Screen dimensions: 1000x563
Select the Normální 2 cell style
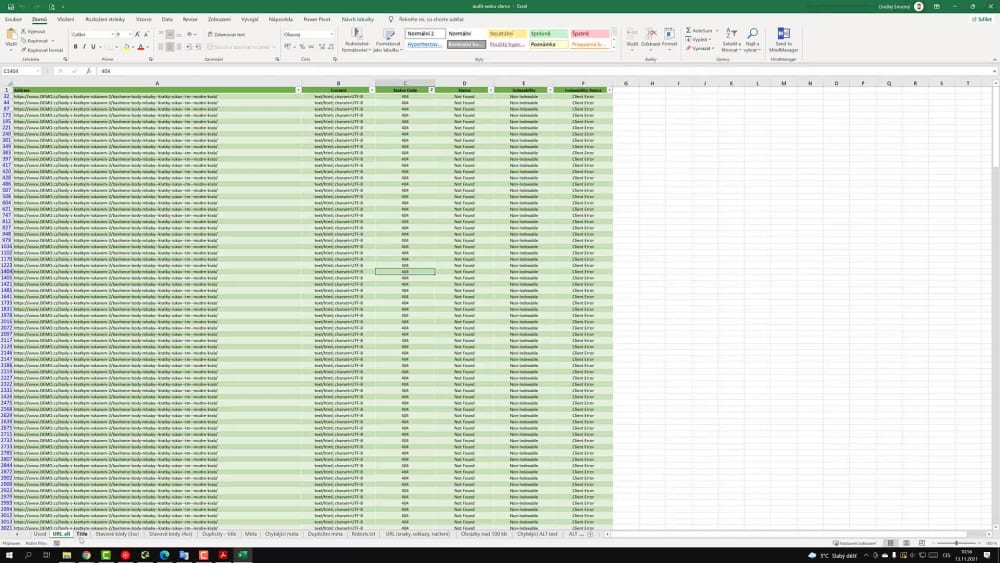point(425,33)
